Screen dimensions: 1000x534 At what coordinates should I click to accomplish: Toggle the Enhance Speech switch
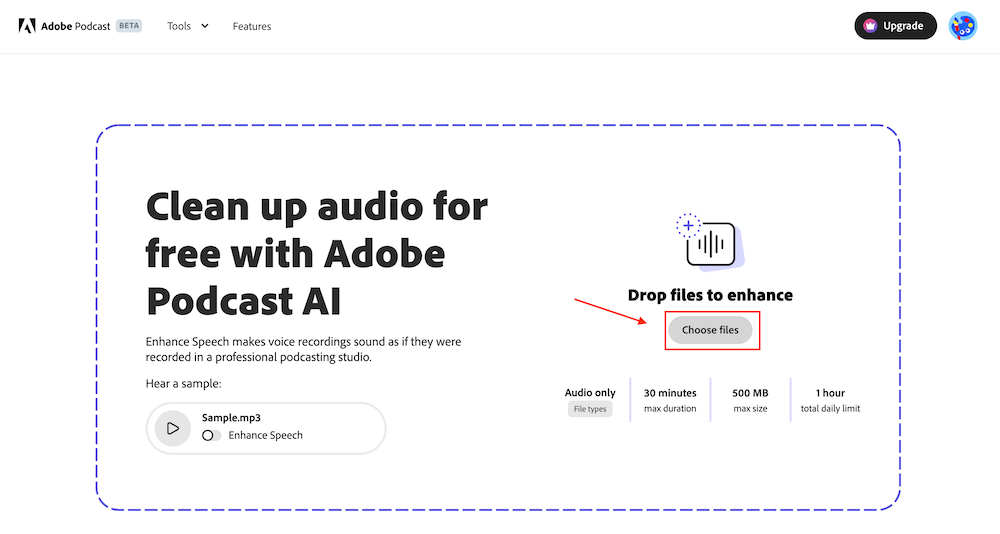coord(211,435)
